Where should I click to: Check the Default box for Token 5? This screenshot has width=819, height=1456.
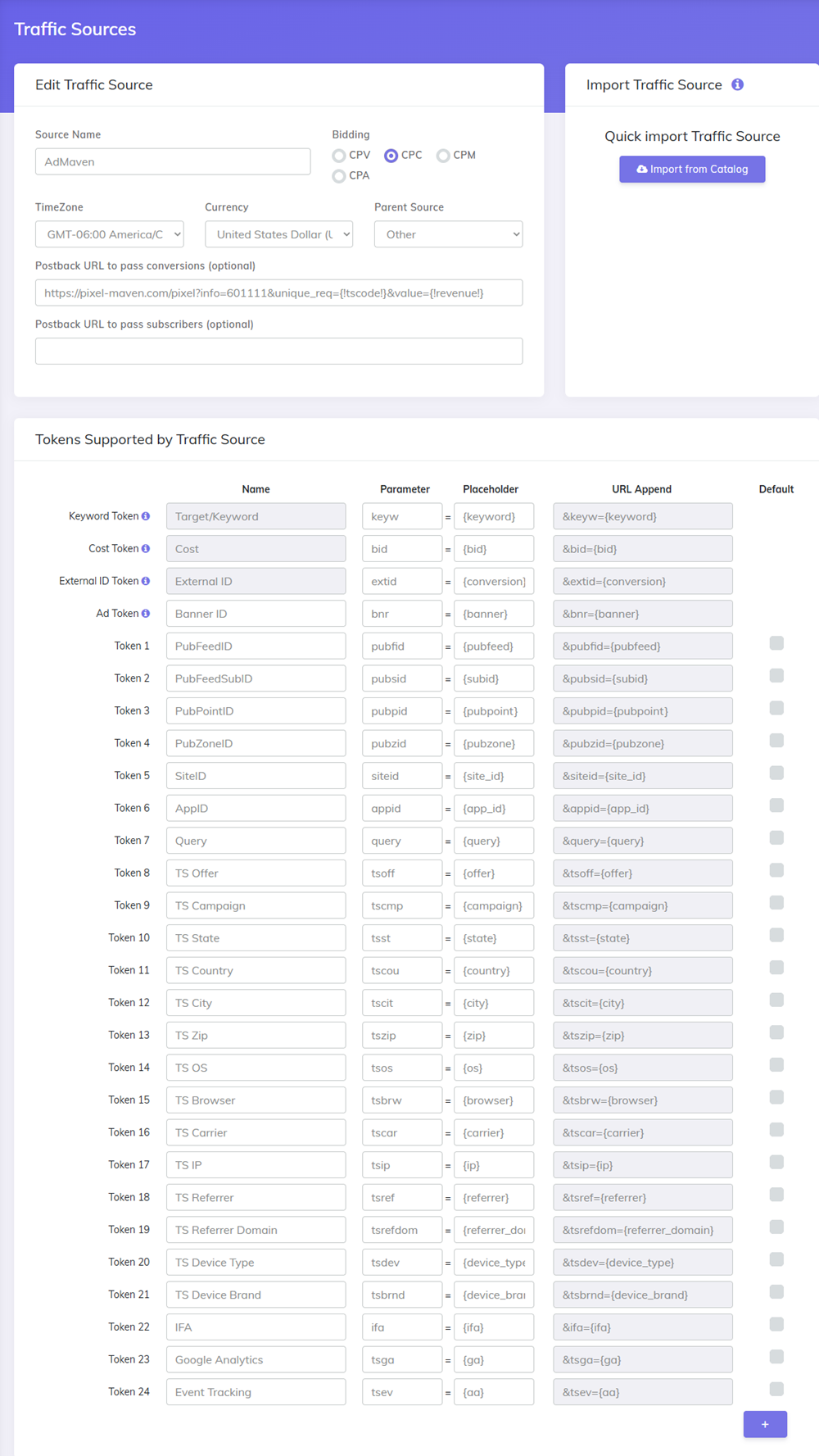coord(776,773)
